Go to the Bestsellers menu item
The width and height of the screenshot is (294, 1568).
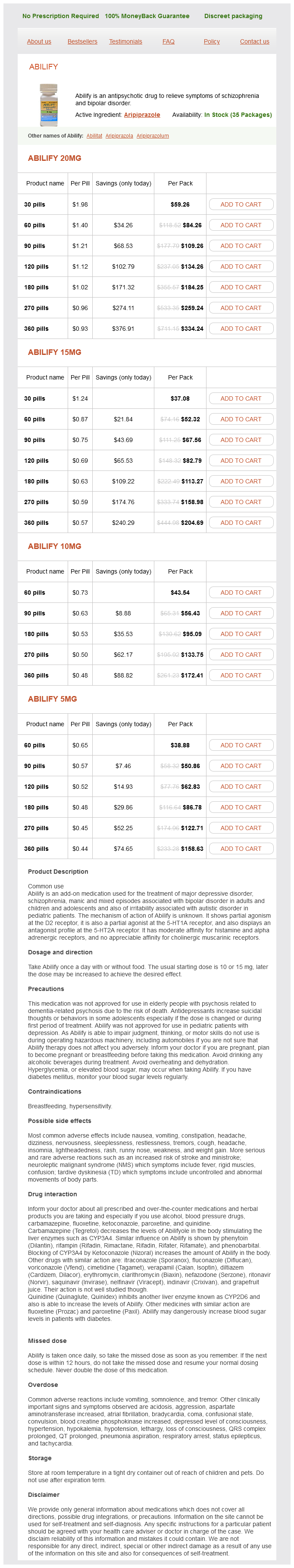pyautogui.click(x=82, y=41)
